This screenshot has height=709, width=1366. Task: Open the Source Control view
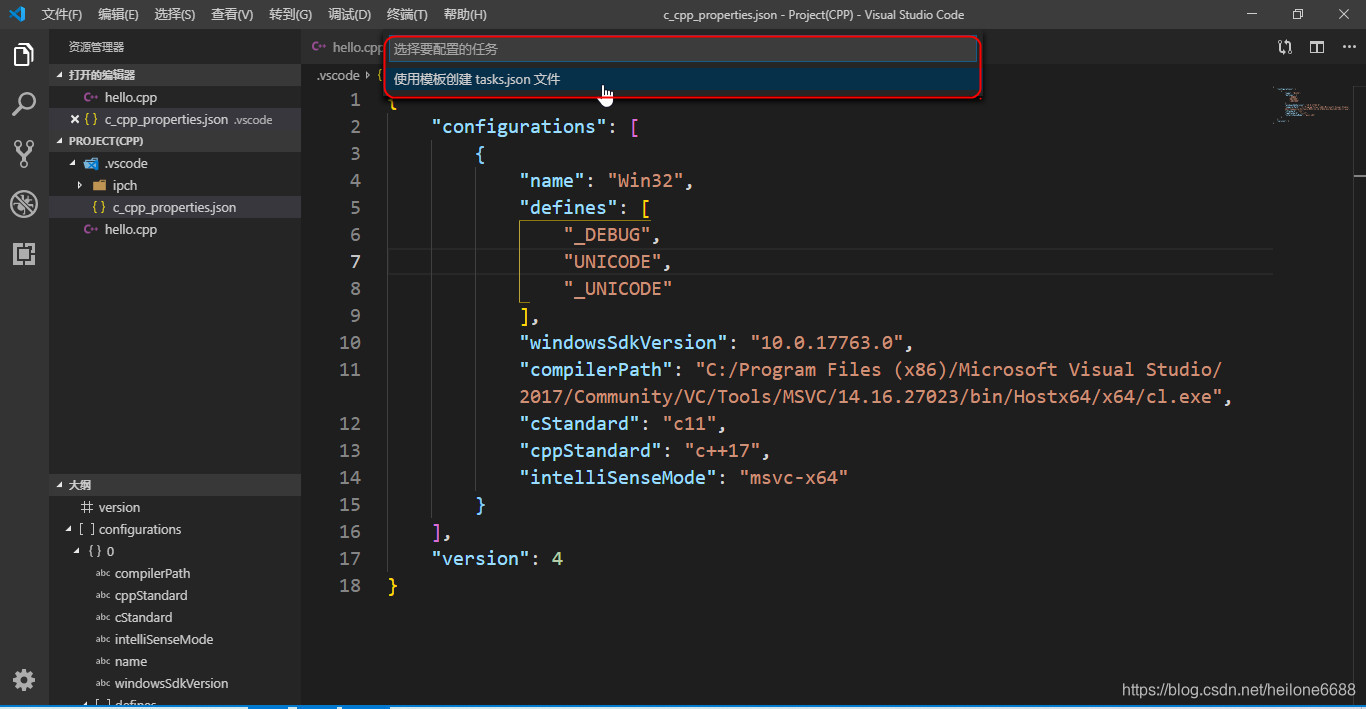tap(24, 153)
